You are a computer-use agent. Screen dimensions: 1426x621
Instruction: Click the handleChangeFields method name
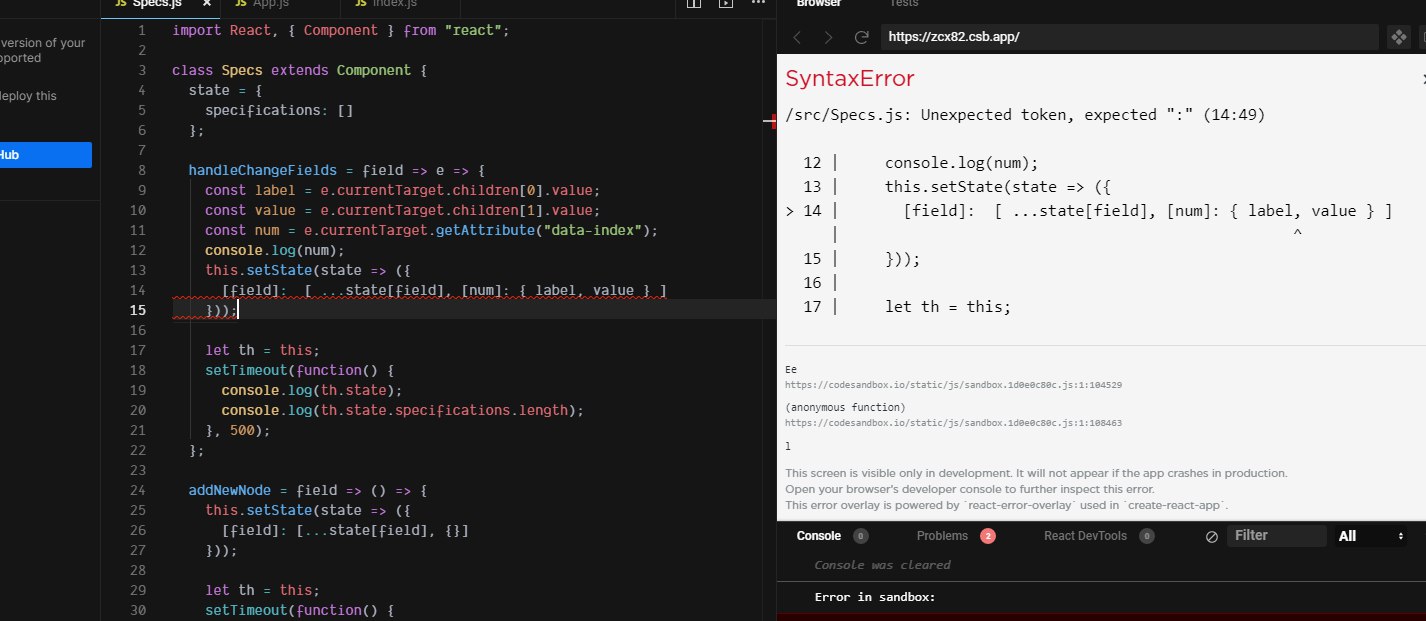(262, 170)
